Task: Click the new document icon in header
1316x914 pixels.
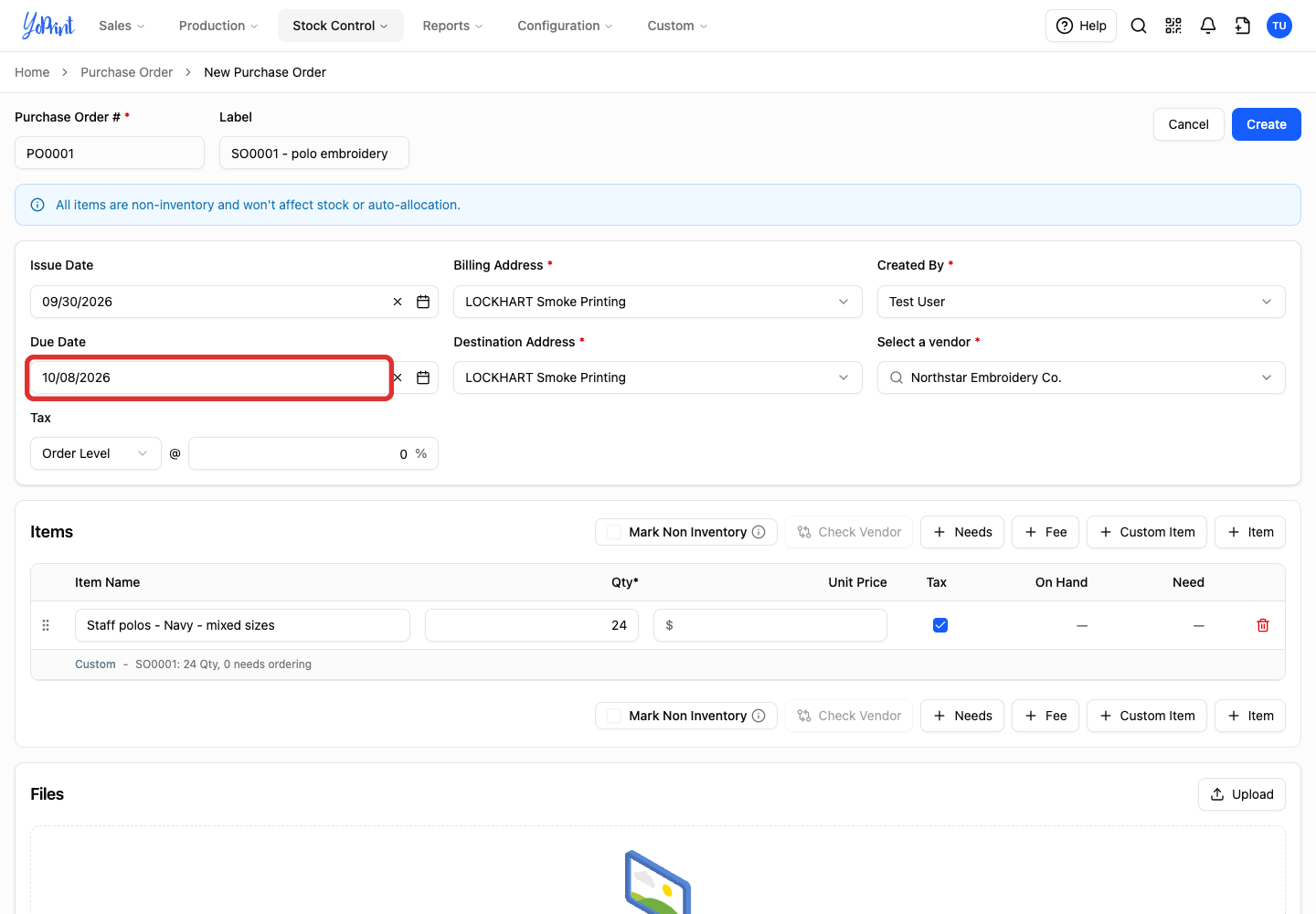Action: (1243, 26)
